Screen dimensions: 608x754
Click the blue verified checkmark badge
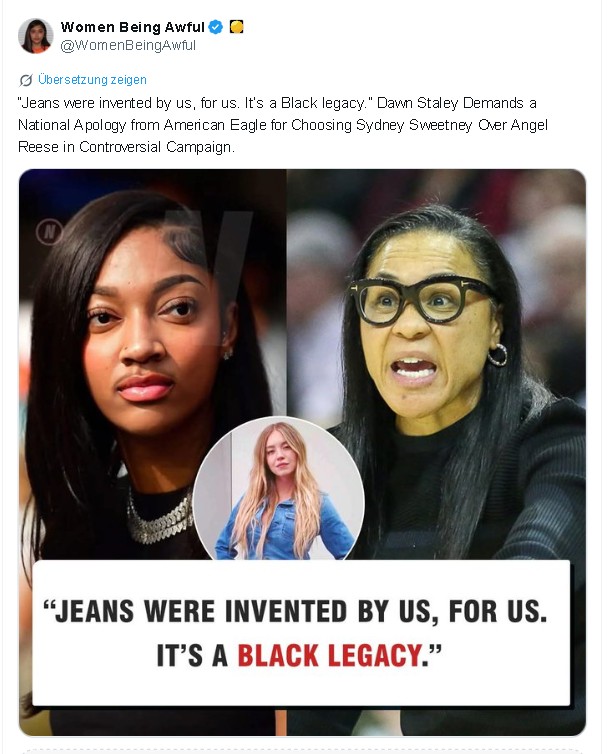click(x=216, y=27)
